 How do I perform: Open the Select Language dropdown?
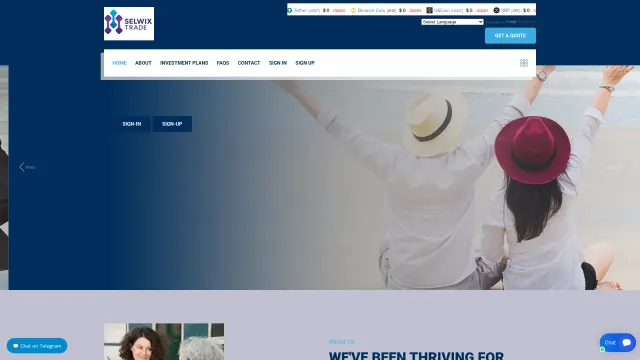click(452, 22)
